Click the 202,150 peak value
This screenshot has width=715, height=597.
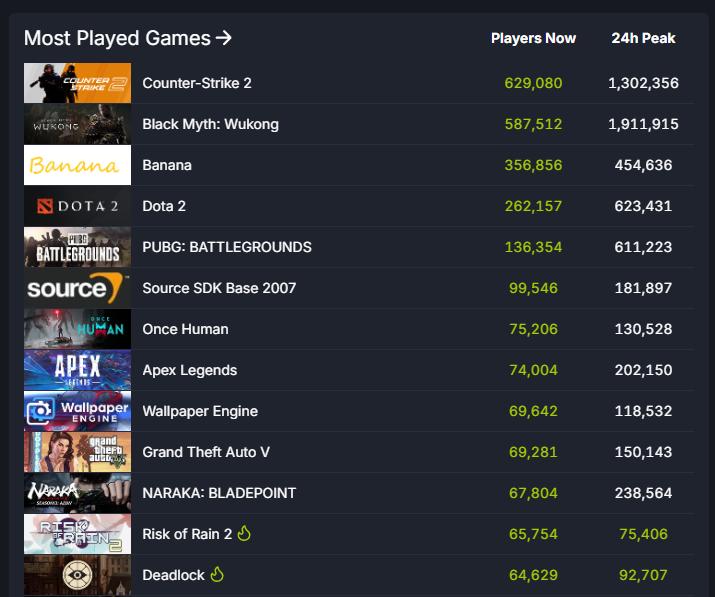click(643, 370)
